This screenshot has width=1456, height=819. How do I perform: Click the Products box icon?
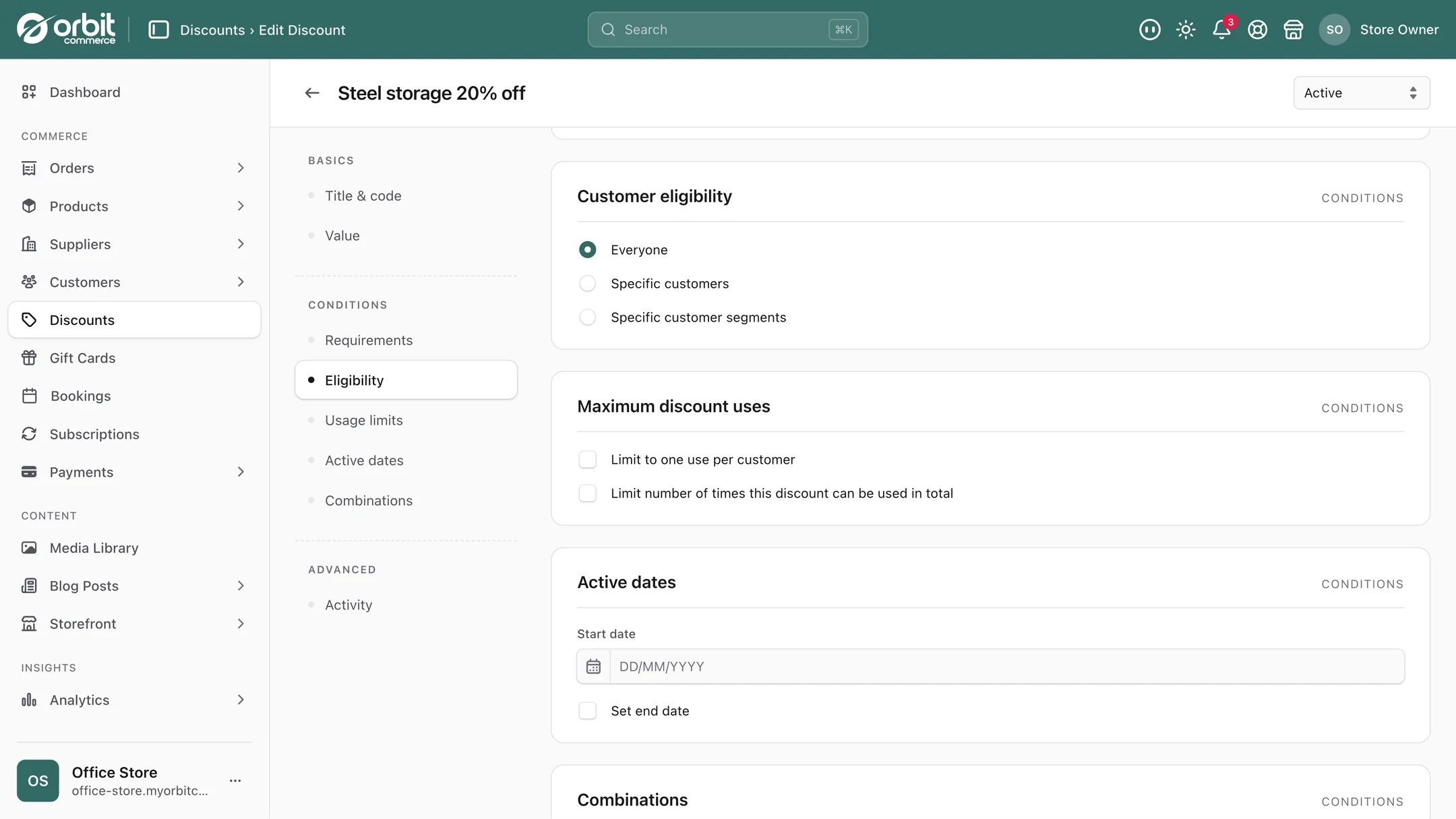click(29, 206)
